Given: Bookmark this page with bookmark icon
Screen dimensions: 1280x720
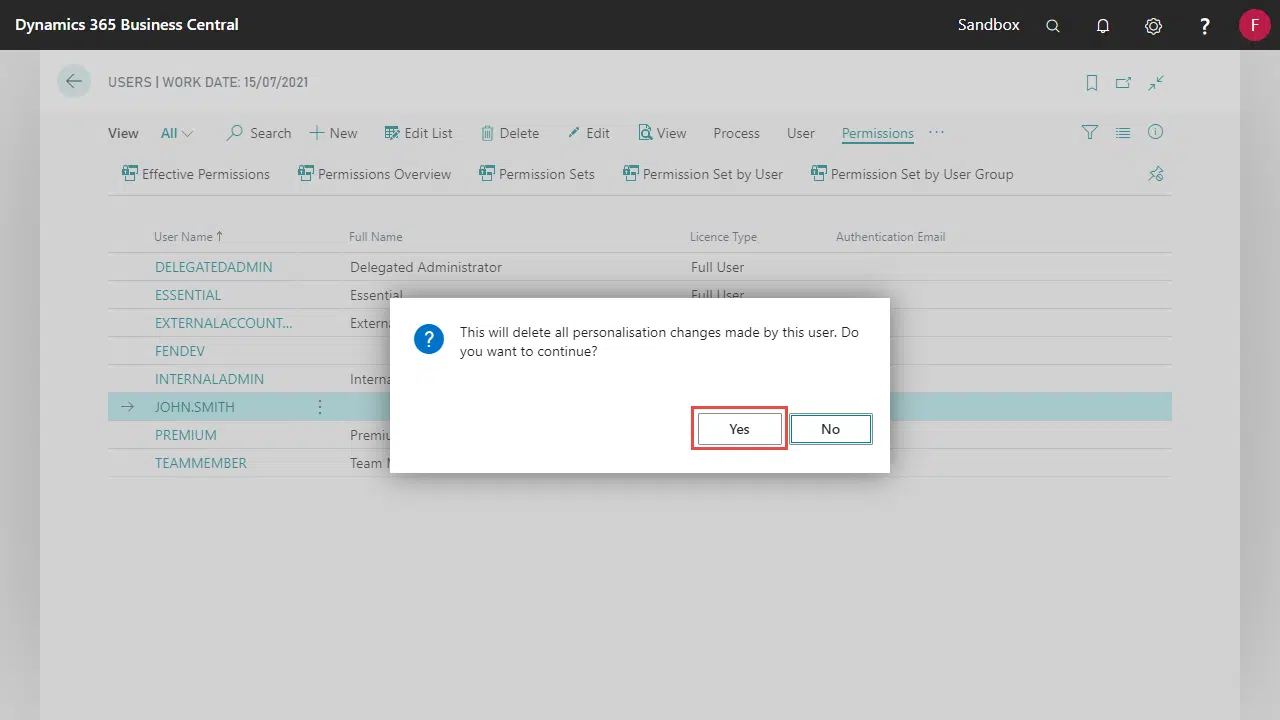Looking at the screenshot, I should (x=1092, y=83).
